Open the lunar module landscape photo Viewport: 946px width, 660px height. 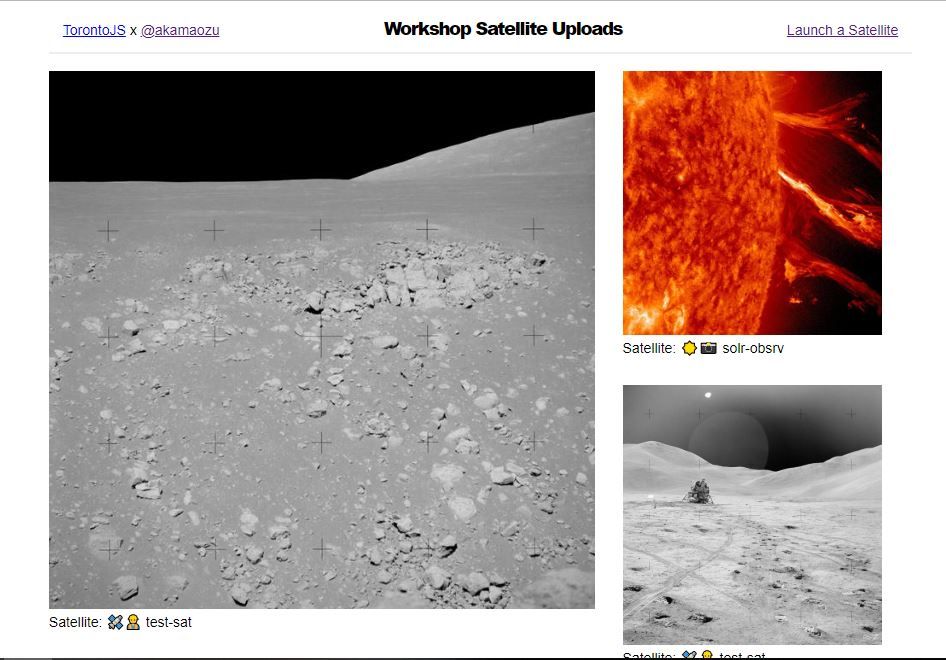[752, 515]
